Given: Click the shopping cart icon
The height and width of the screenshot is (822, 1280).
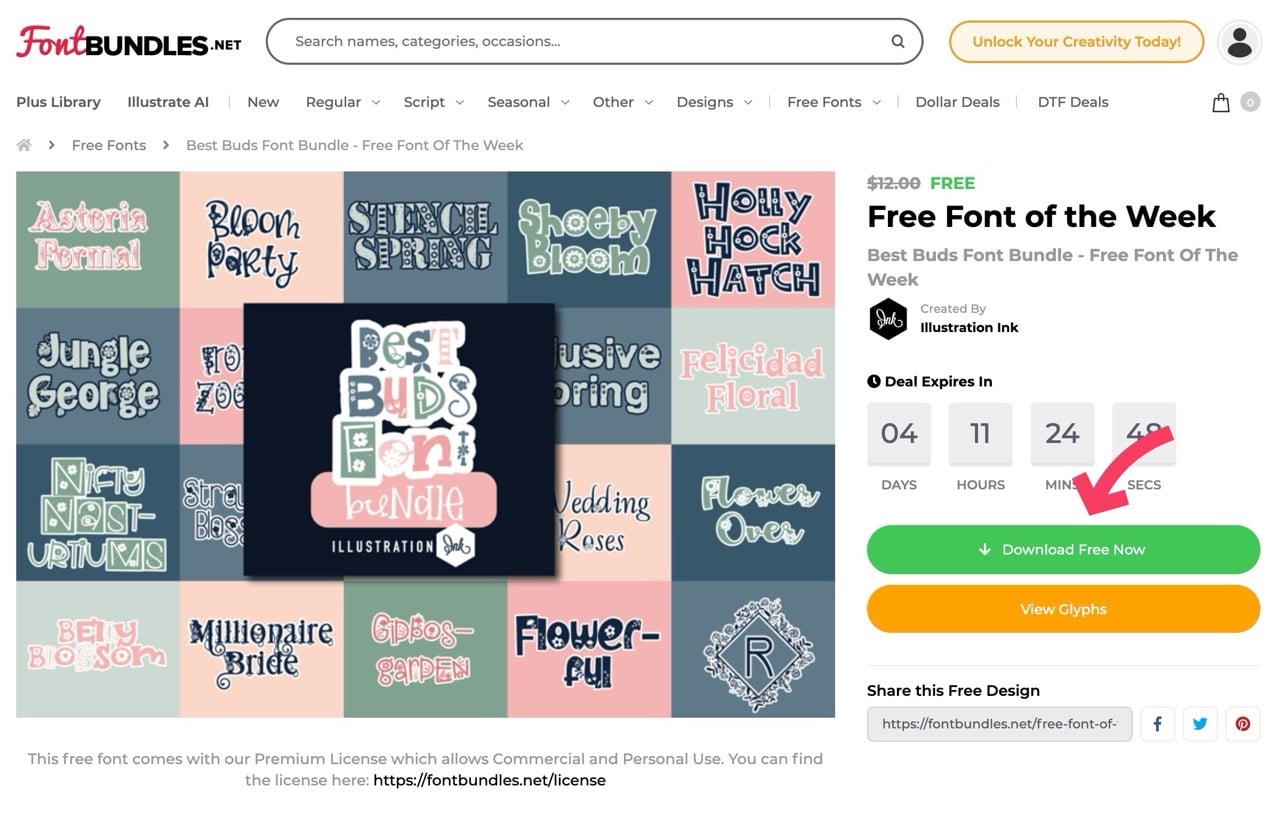Looking at the screenshot, I should 1220,101.
